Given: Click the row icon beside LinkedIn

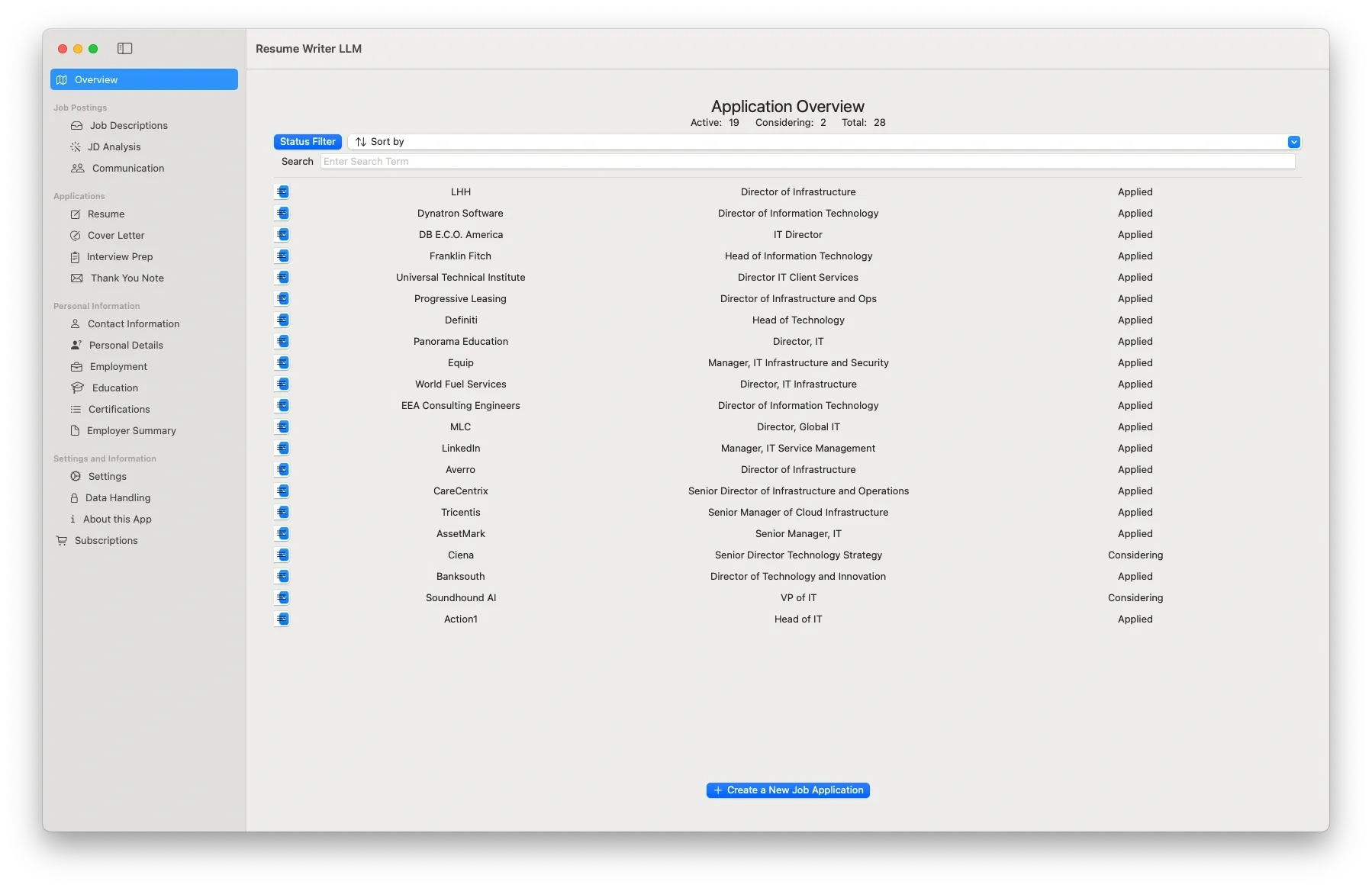Looking at the screenshot, I should click(x=282, y=449).
